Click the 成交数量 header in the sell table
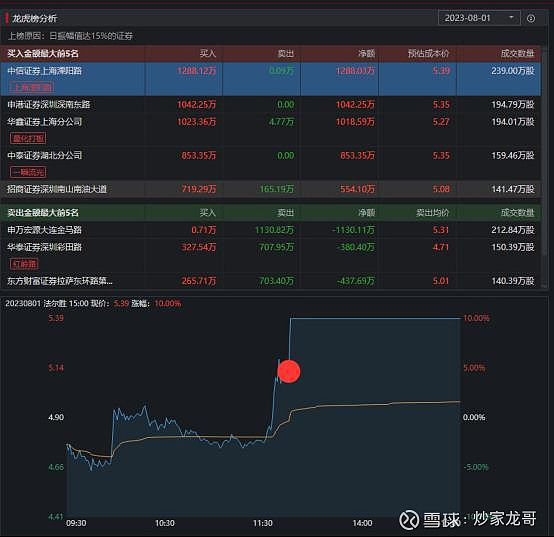The image size is (554, 537). coord(518,213)
